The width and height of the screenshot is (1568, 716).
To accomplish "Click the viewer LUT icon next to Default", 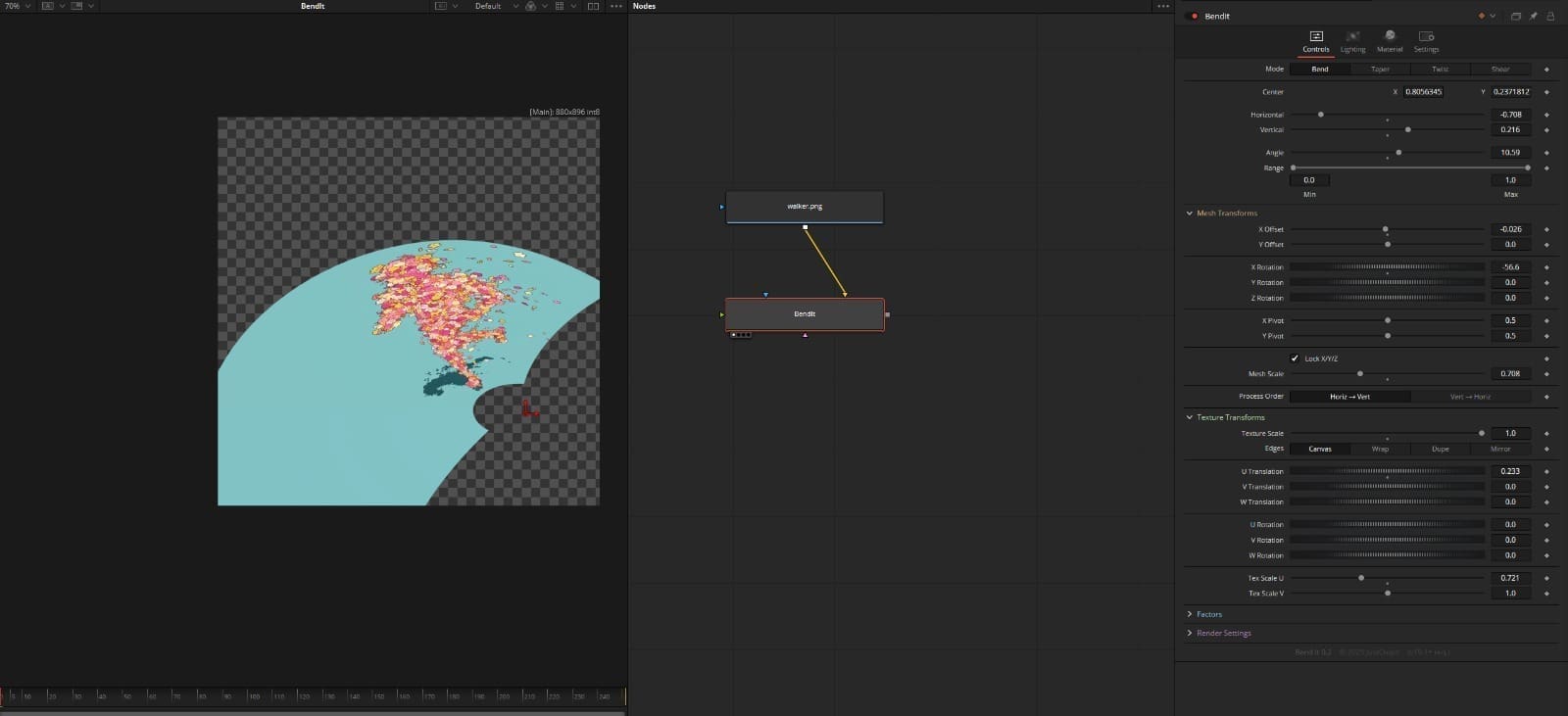I will [441, 6].
